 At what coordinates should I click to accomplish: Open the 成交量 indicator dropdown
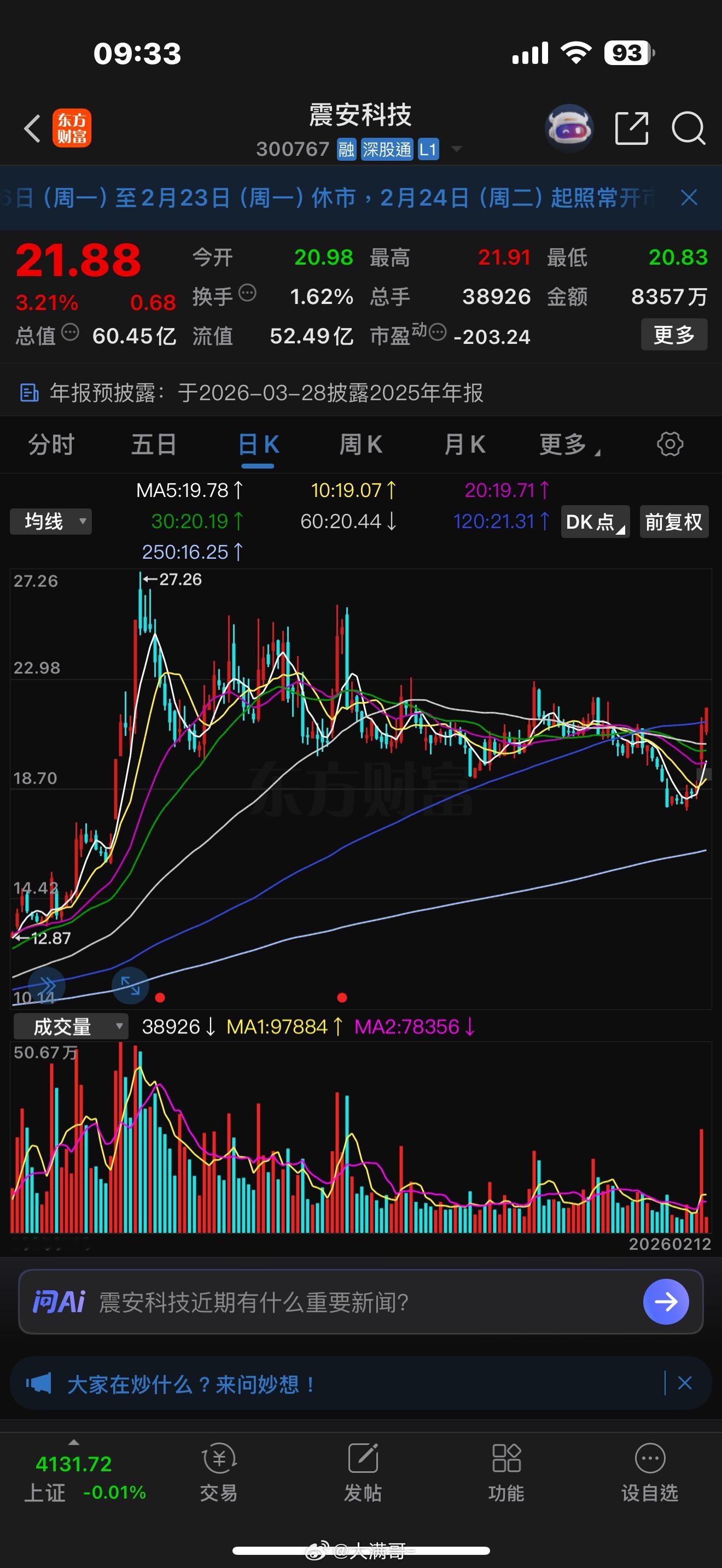pyautogui.click(x=71, y=1027)
